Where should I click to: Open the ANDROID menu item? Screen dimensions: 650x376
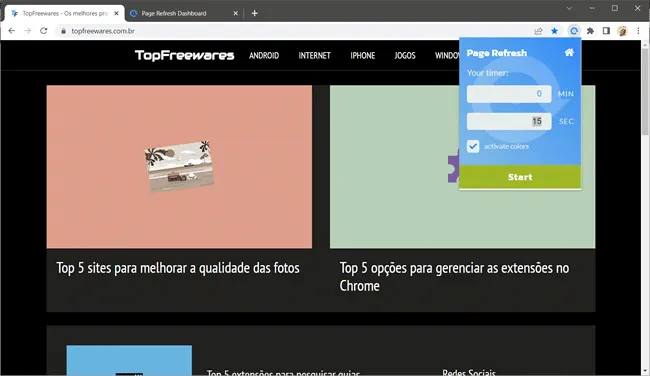pos(264,56)
